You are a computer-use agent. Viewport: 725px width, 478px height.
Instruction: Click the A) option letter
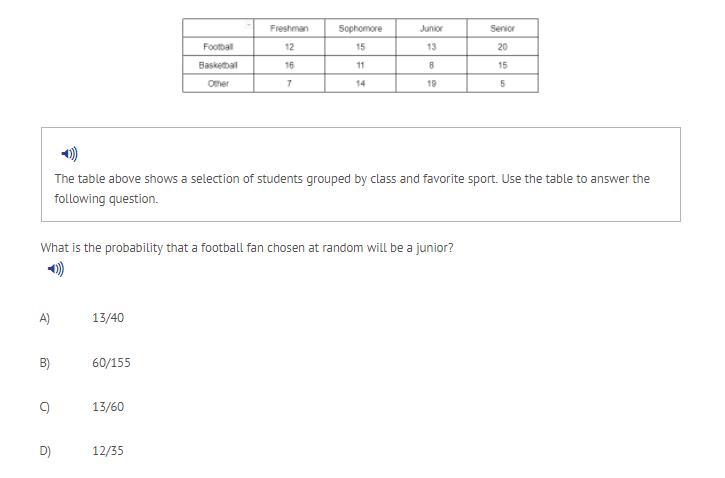point(45,318)
